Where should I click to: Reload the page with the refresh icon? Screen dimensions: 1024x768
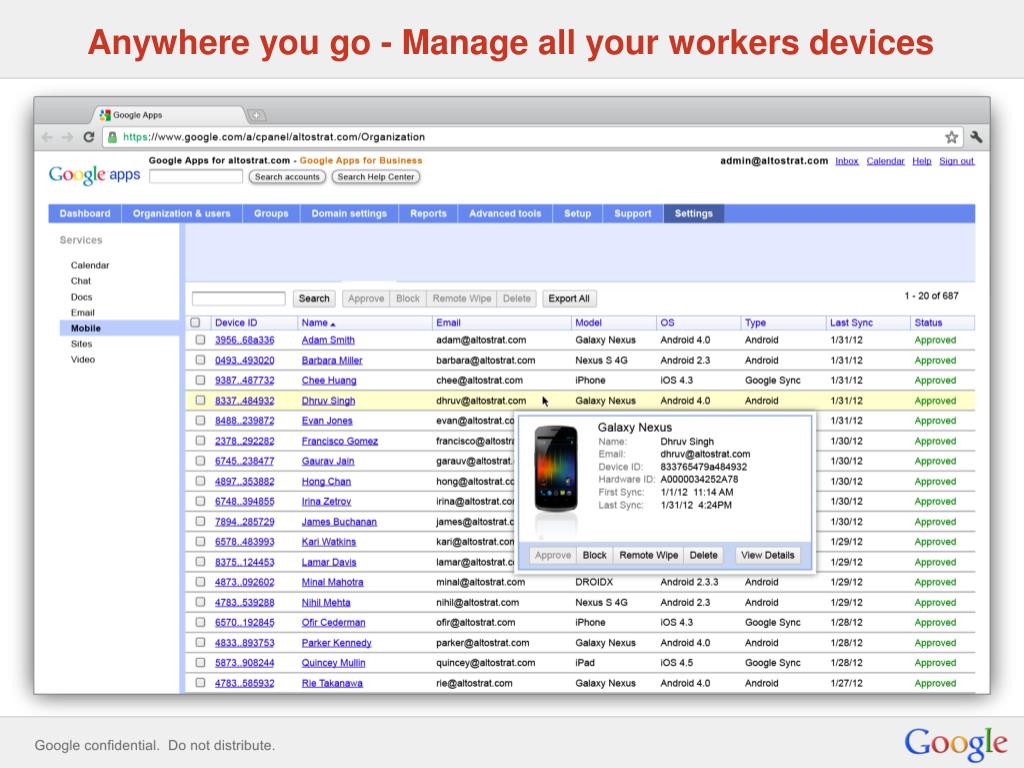[89, 137]
